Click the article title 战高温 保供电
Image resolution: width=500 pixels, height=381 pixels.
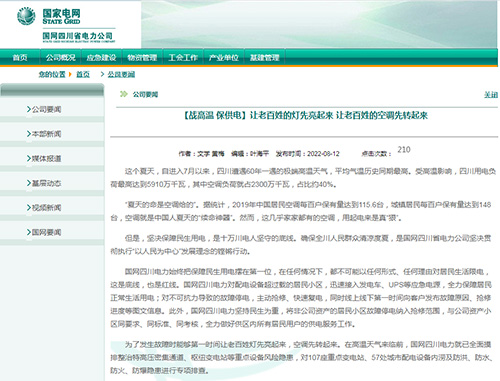[x=305, y=116]
